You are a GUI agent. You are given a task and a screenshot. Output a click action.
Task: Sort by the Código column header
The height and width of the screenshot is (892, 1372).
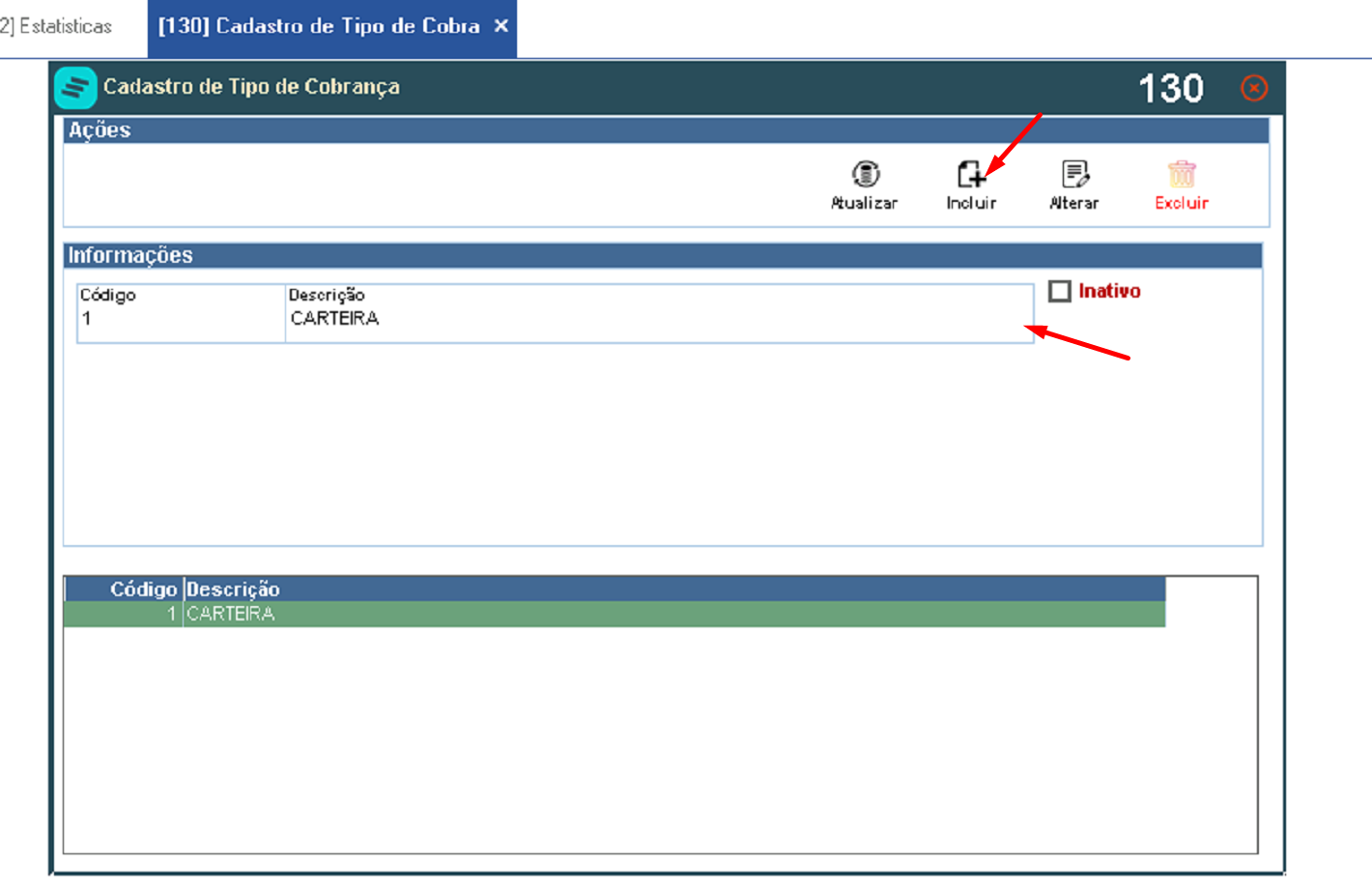tap(124, 590)
